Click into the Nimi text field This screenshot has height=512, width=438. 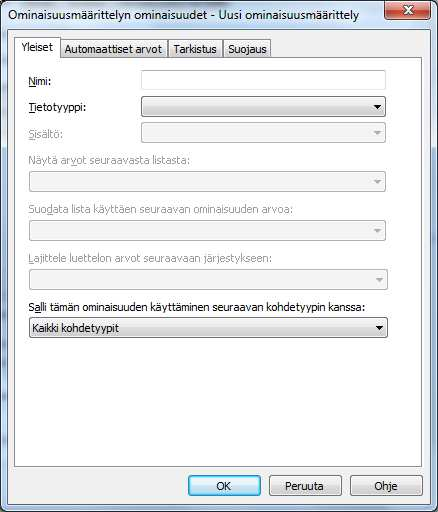tap(263, 80)
